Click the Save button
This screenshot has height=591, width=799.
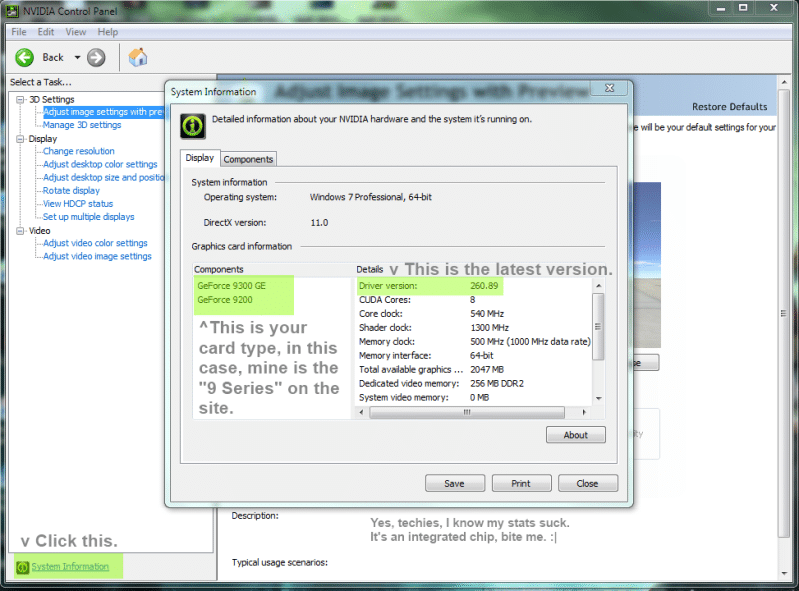point(455,483)
